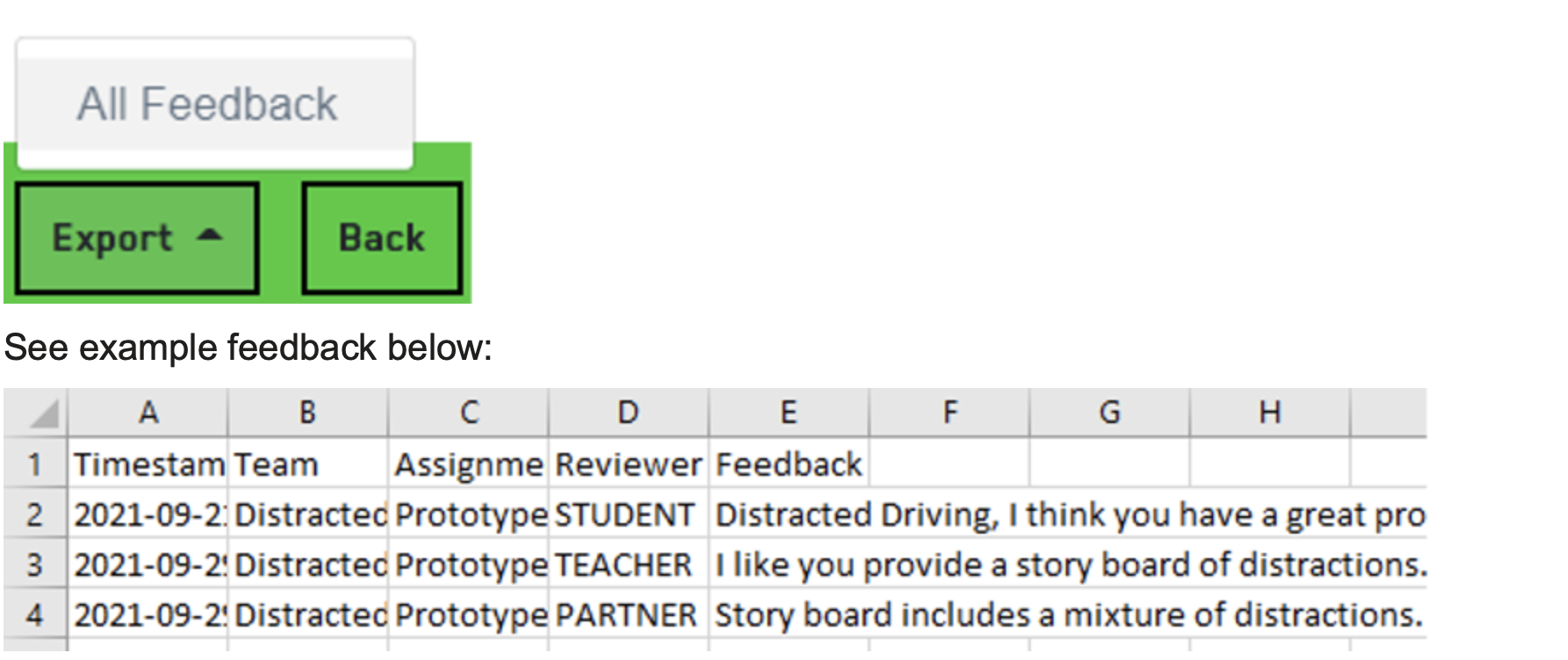
Task: Select column H header
Action: click(1270, 412)
